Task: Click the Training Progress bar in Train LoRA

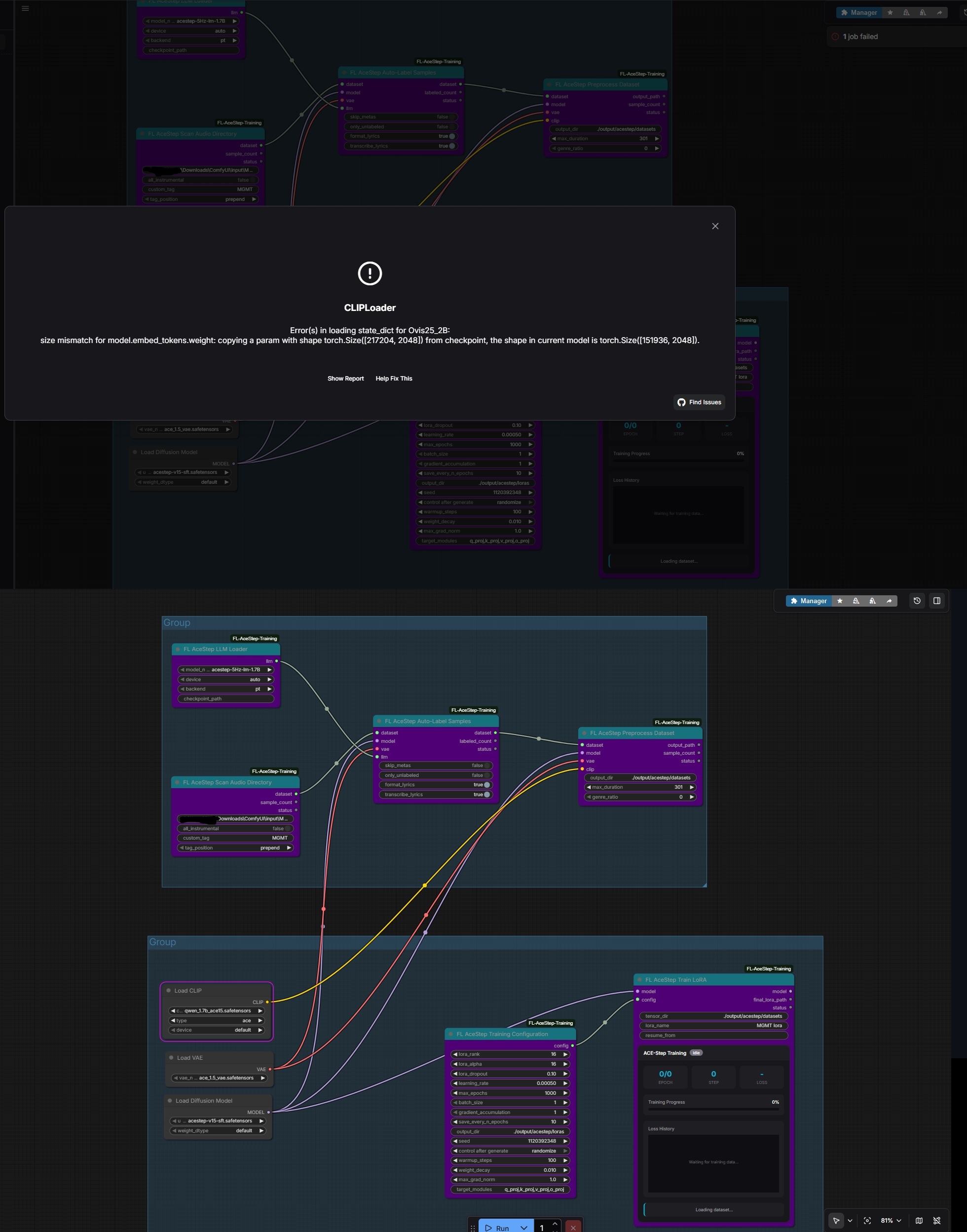Action: 713,1109
